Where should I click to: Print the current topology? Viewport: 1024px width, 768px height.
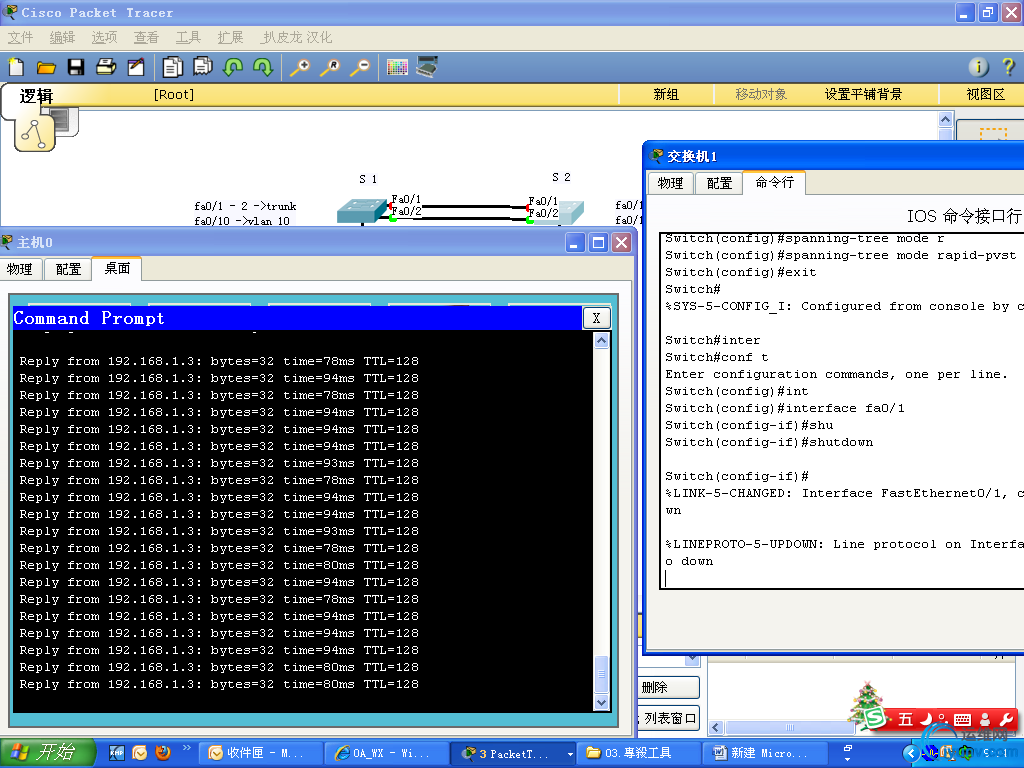click(105, 67)
